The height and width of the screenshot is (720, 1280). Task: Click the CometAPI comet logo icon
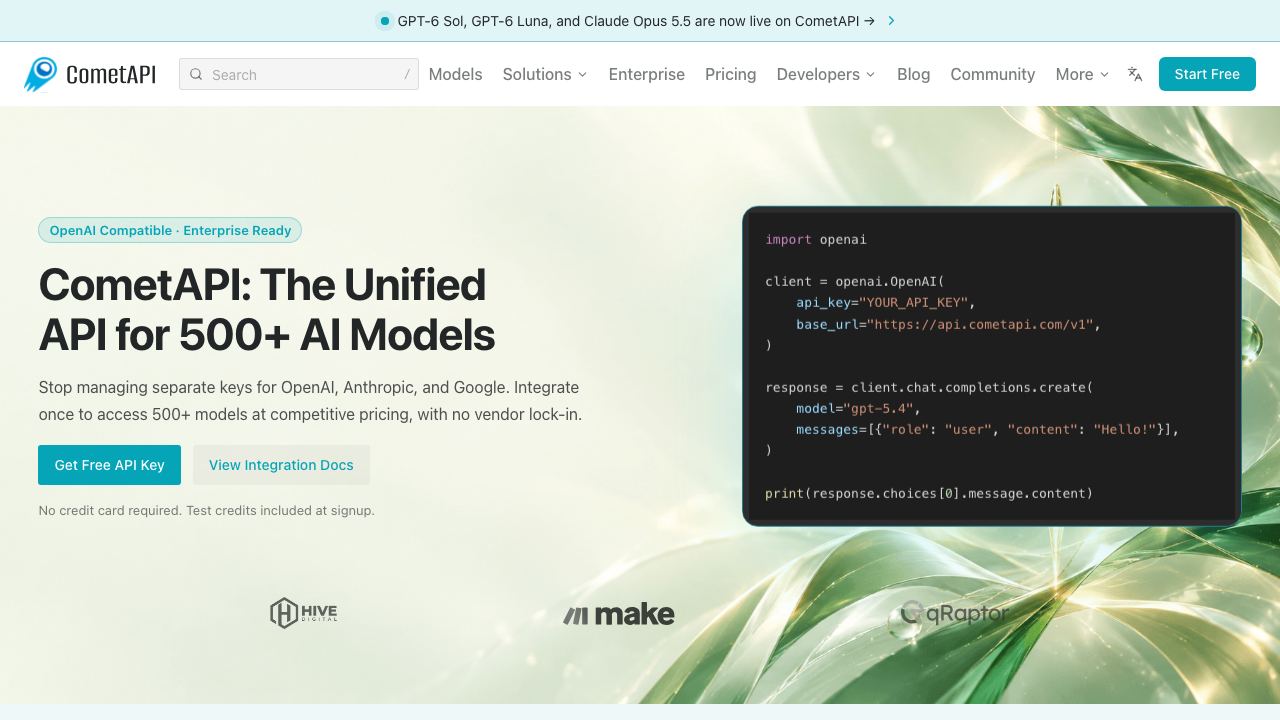click(41, 74)
